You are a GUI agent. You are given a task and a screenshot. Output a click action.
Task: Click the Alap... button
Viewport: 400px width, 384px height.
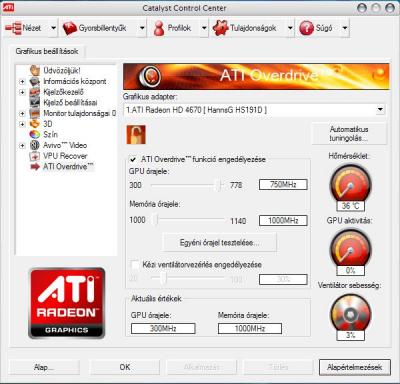pos(44,367)
